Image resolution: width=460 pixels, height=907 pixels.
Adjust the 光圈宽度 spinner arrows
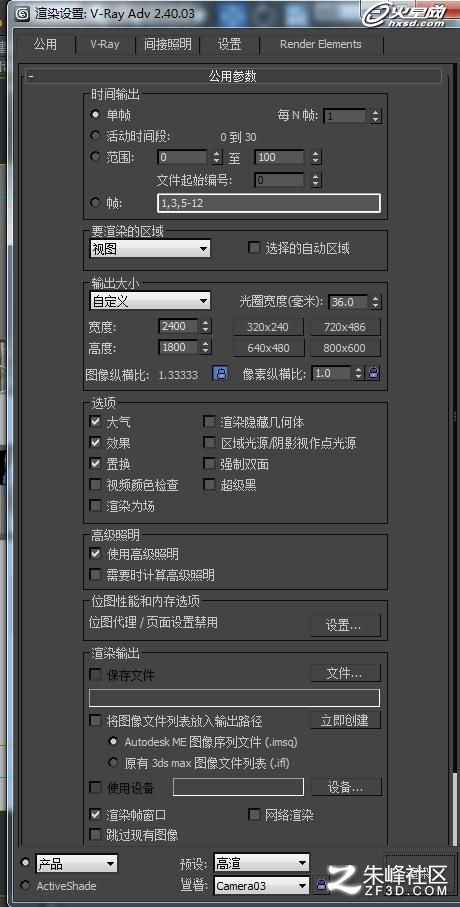pos(376,301)
